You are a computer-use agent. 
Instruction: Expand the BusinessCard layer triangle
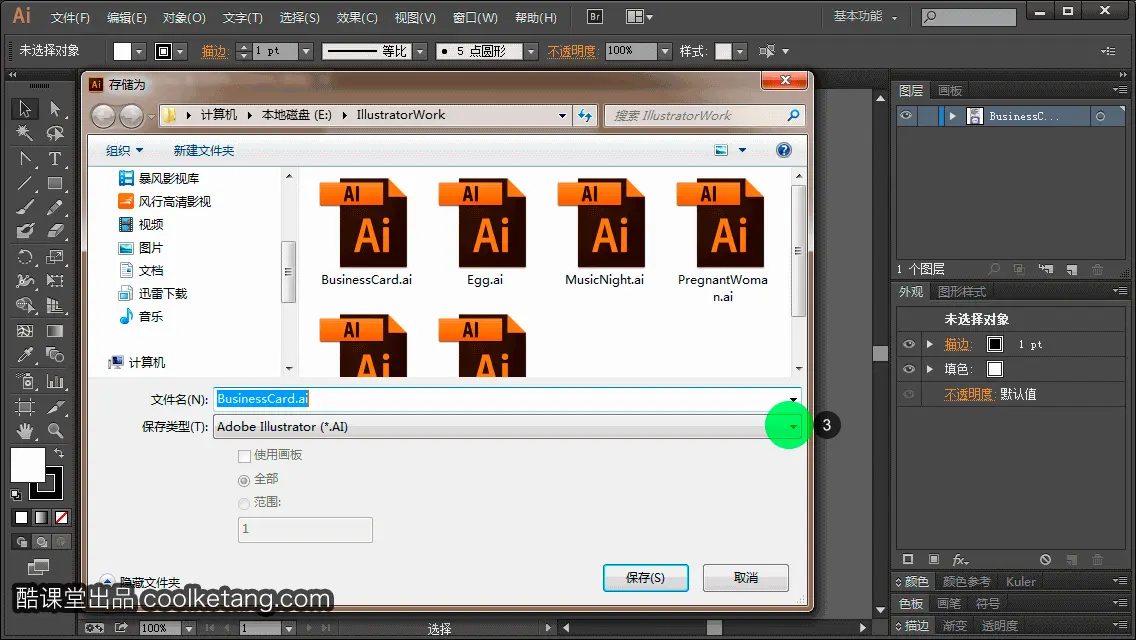953,116
